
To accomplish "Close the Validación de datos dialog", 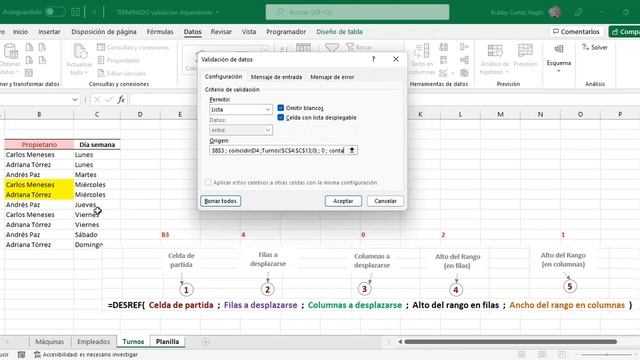I will coord(396,59).
